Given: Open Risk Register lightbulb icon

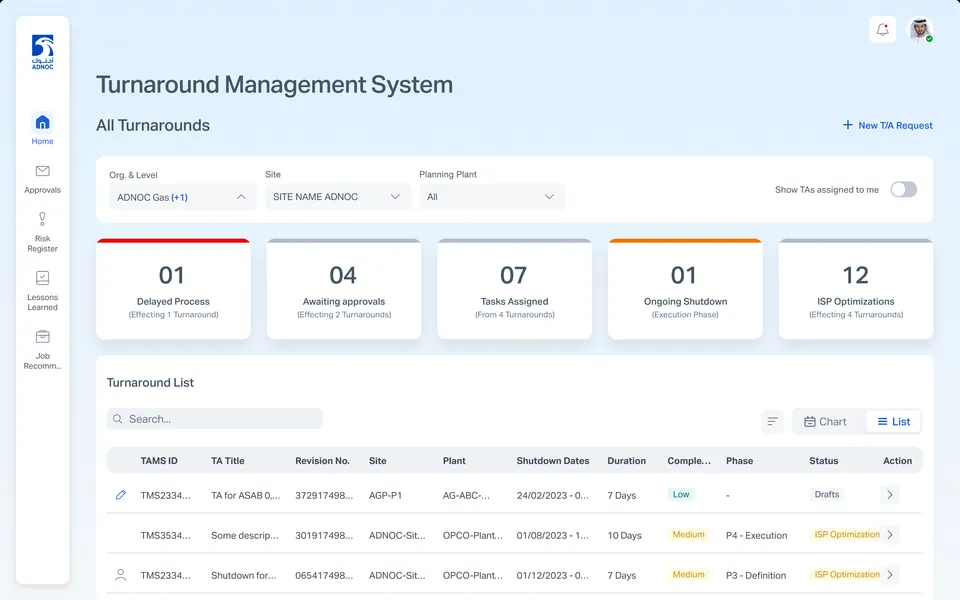Looking at the screenshot, I should pos(42,219).
